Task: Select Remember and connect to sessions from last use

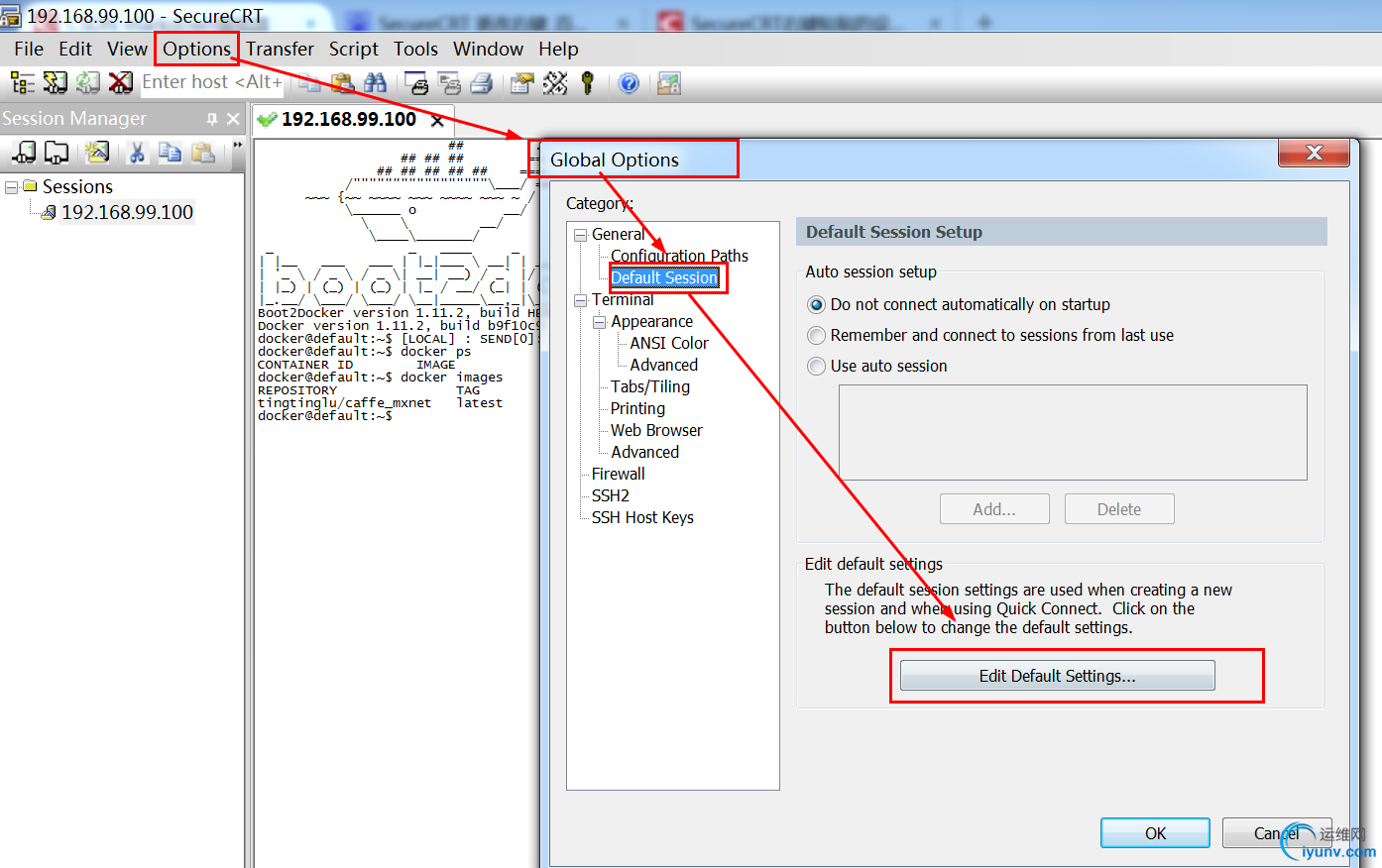Action: [990, 335]
